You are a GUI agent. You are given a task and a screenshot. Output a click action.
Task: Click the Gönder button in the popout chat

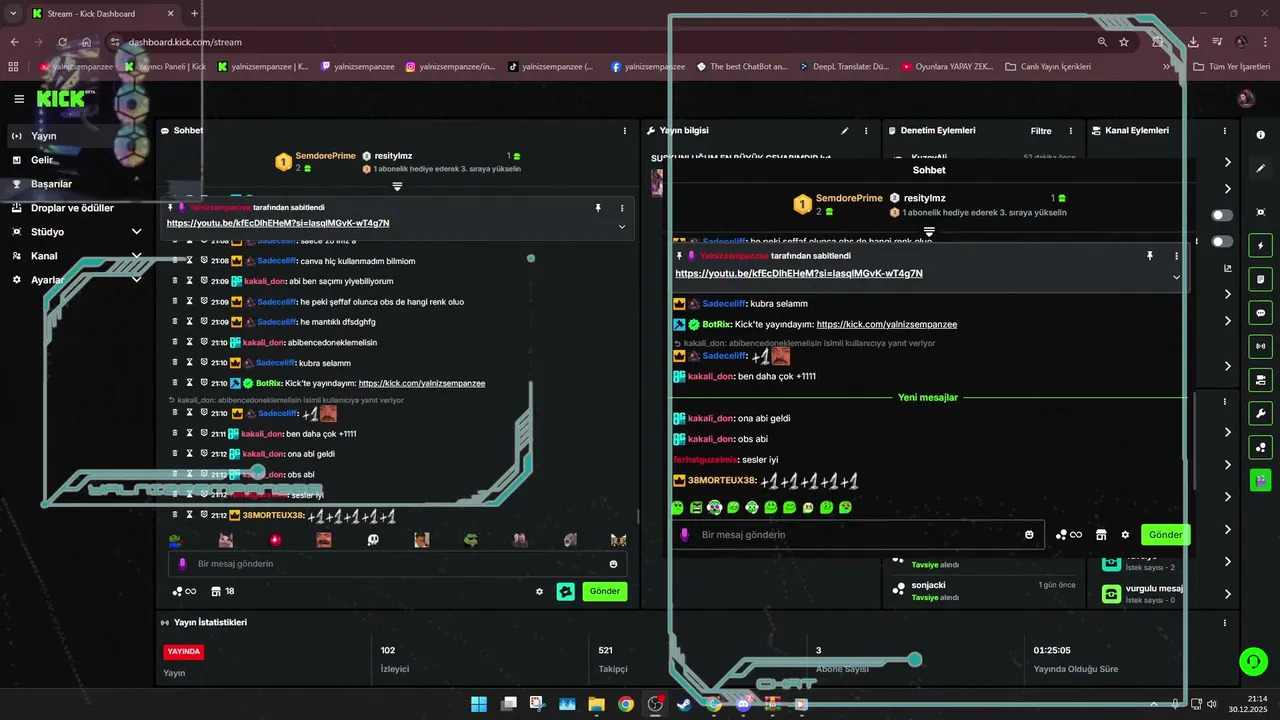(1165, 535)
